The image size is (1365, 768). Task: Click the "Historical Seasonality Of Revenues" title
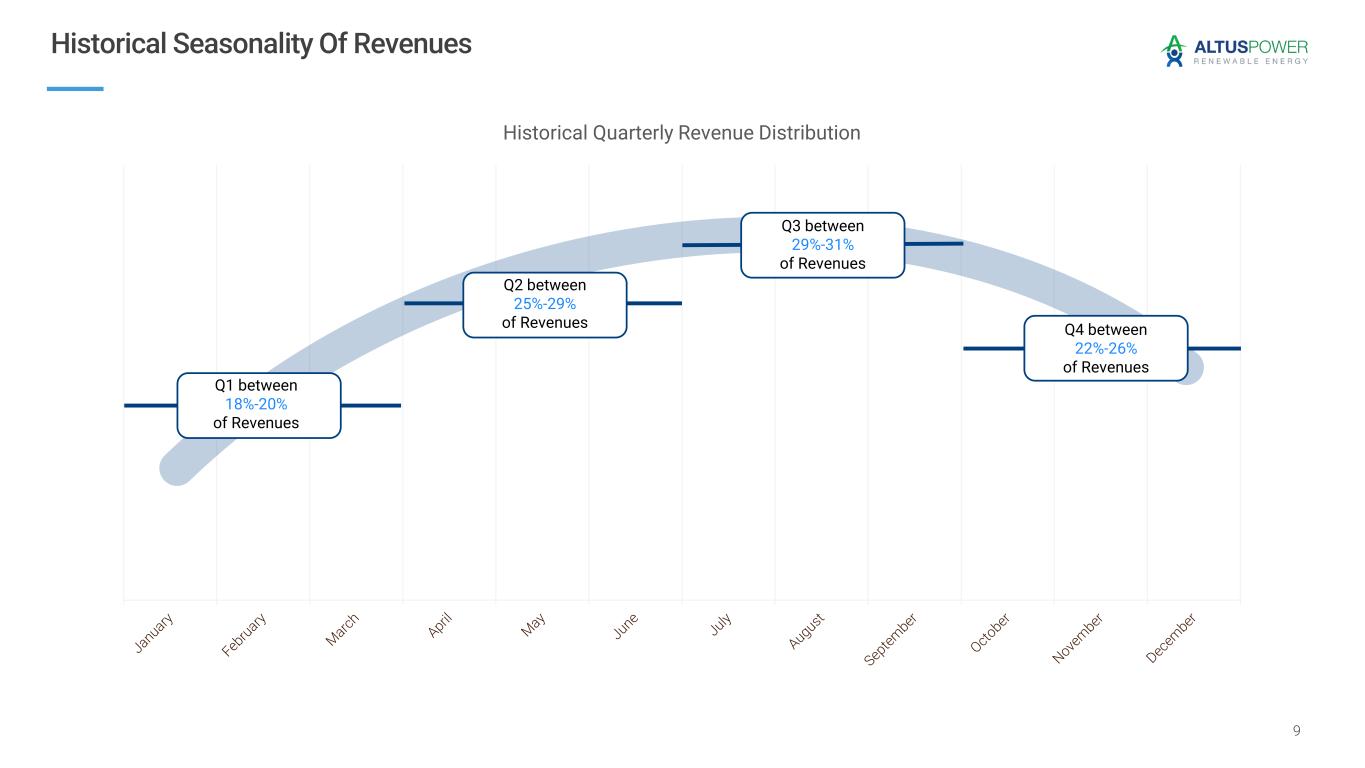point(261,44)
